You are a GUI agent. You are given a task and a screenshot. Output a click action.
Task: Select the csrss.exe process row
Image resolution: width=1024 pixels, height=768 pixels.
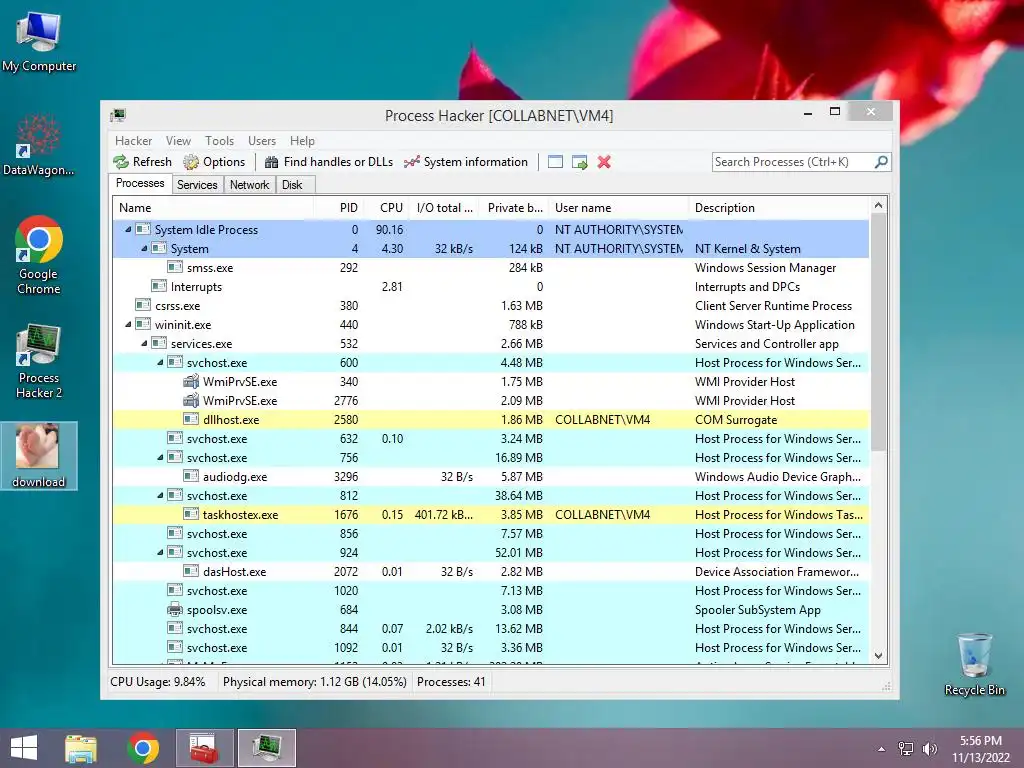491,306
